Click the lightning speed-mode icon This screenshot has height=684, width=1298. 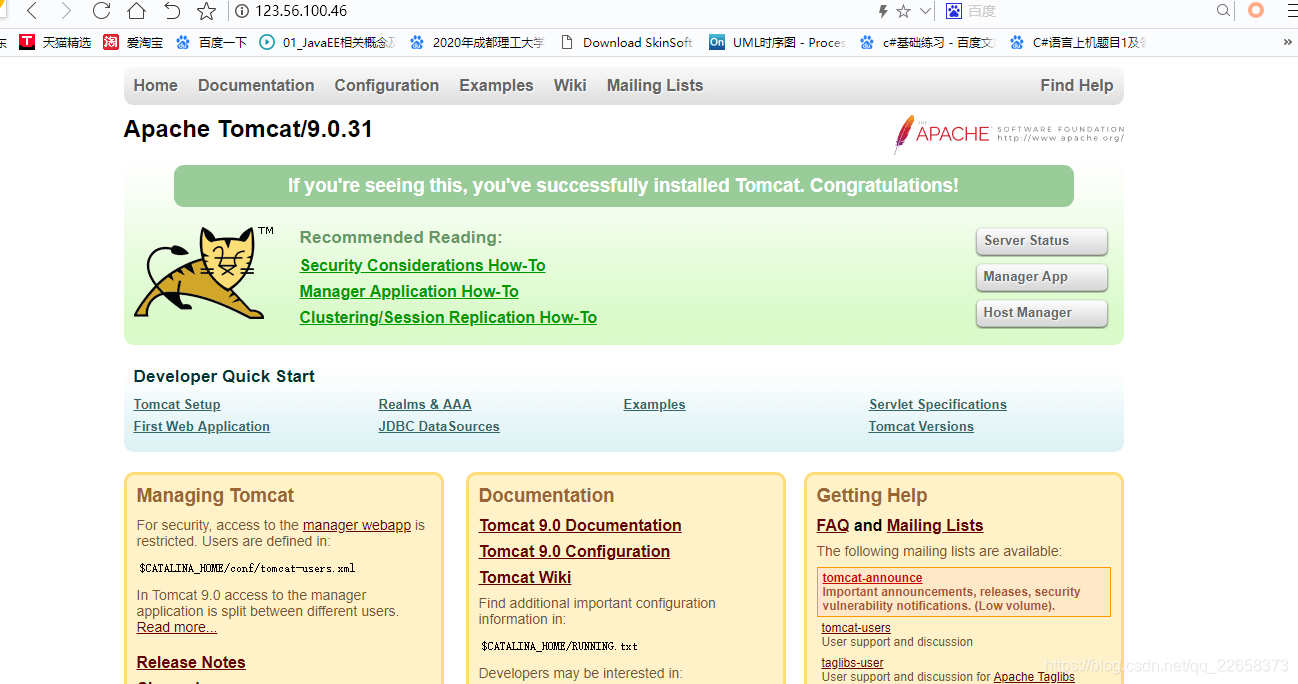click(x=882, y=11)
